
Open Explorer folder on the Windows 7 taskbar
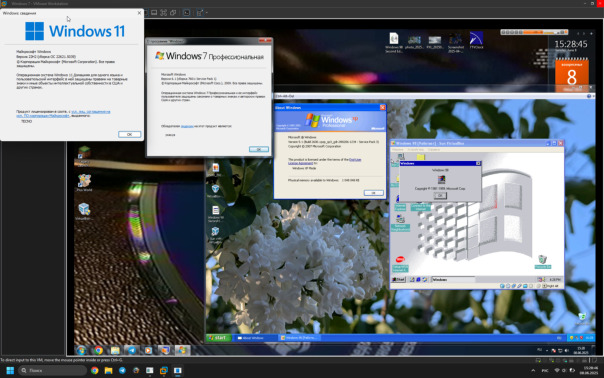coord(115,350)
